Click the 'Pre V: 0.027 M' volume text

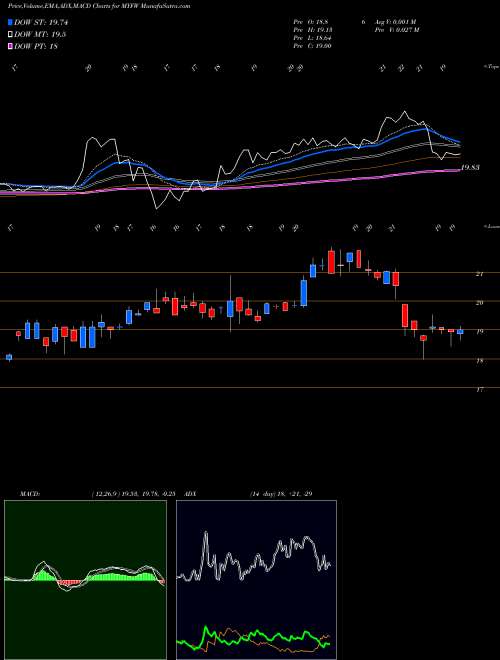coord(396,30)
